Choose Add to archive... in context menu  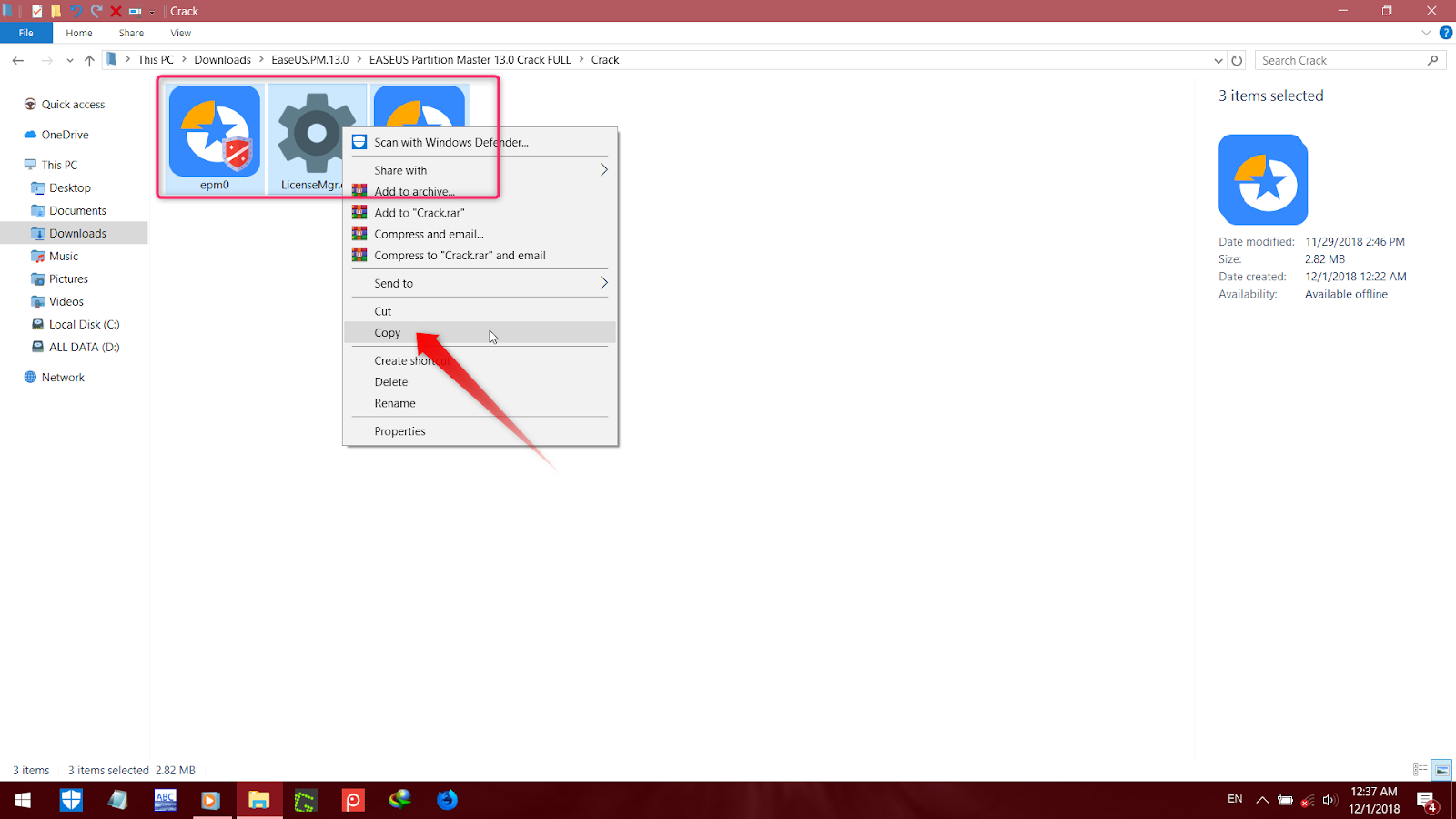coord(480,191)
